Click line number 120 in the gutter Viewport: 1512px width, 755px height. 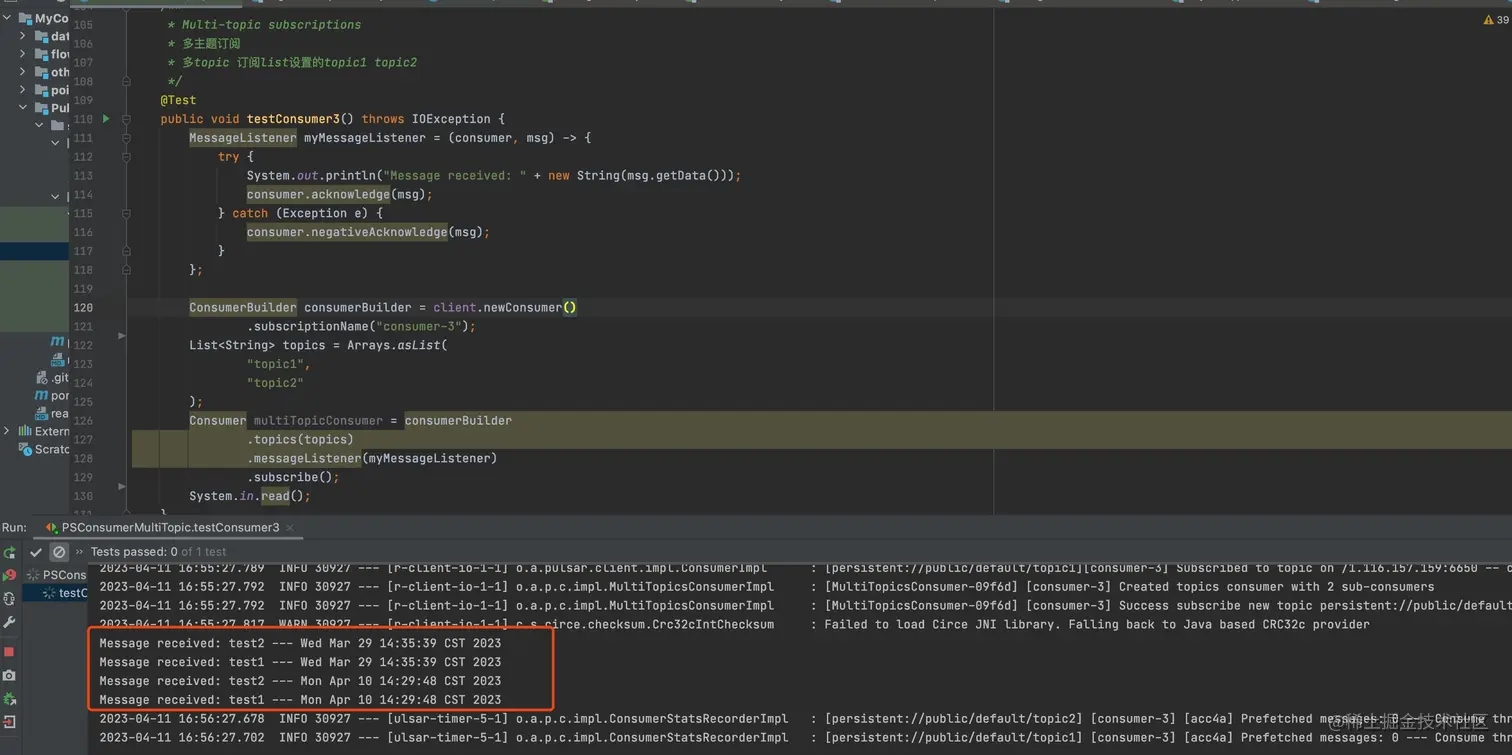coord(83,308)
